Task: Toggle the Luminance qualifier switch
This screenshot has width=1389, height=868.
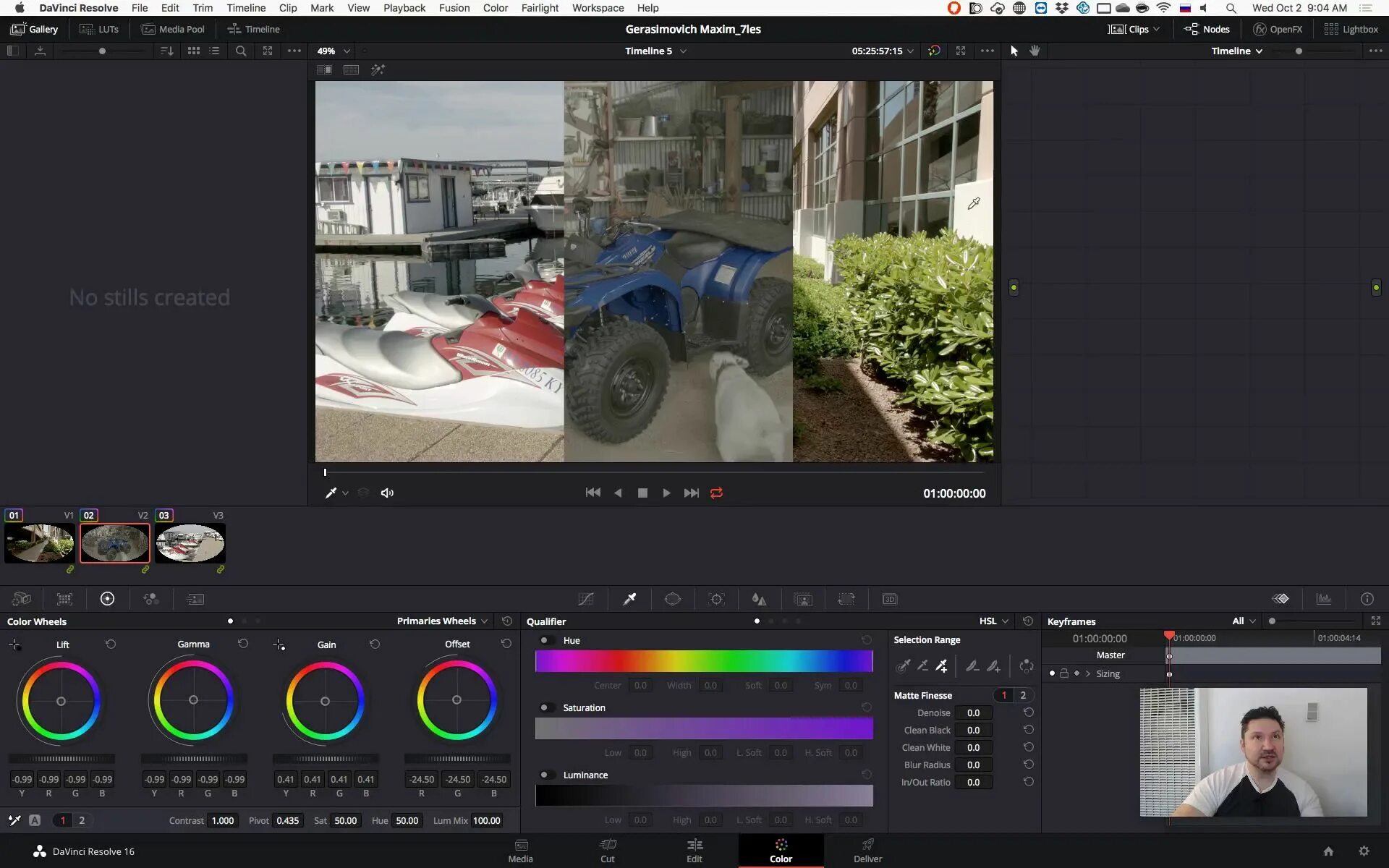Action: [x=547, y=775]
